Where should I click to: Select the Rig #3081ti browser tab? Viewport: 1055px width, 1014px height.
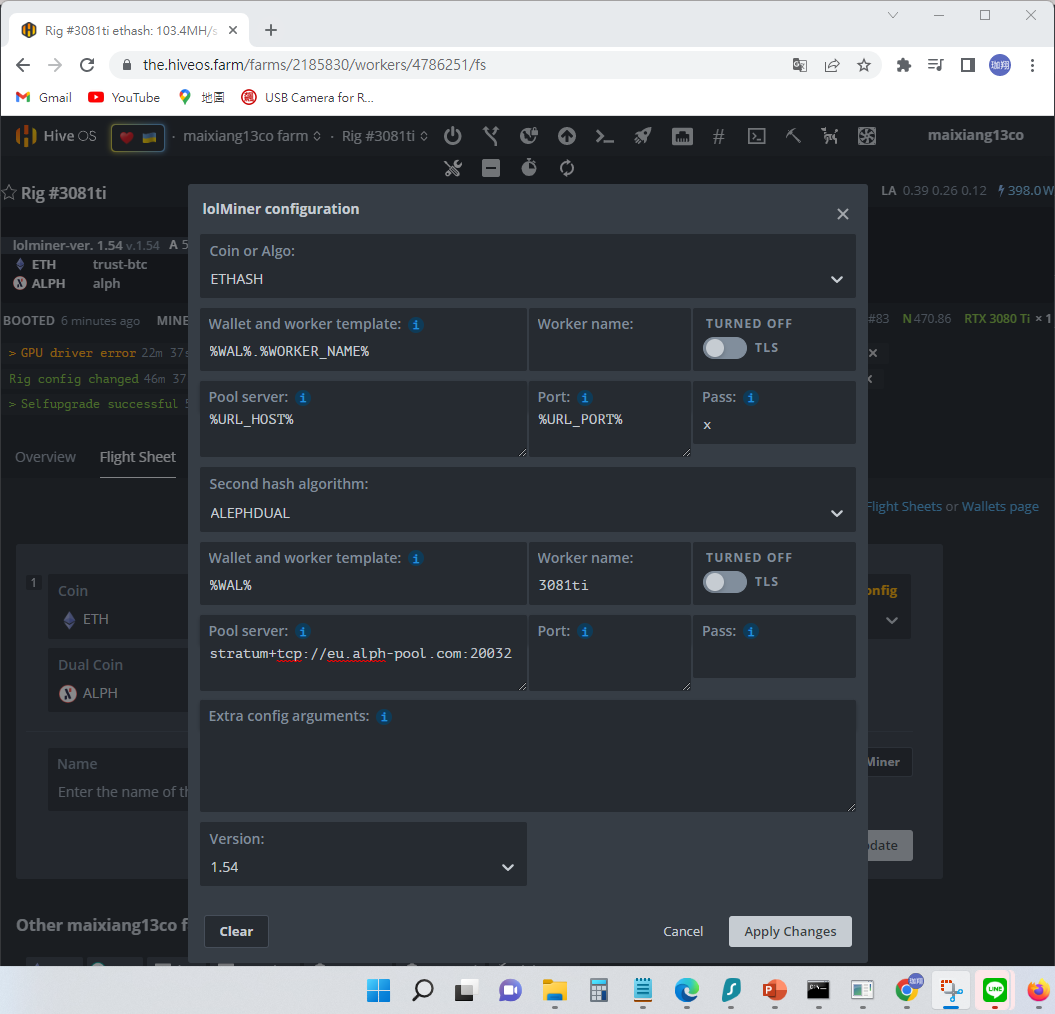coord(130,30)
